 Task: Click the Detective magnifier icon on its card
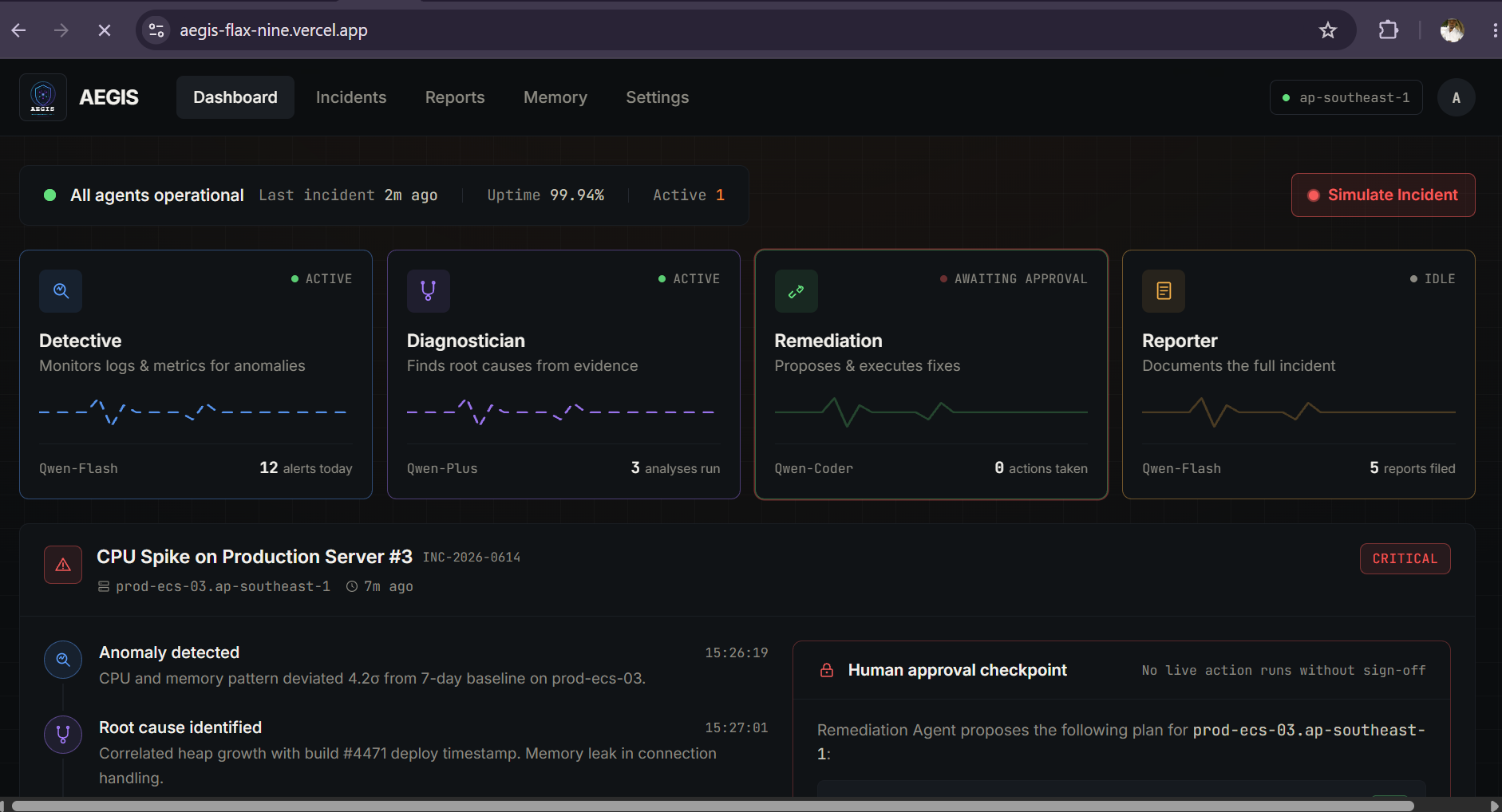point(61,291)
